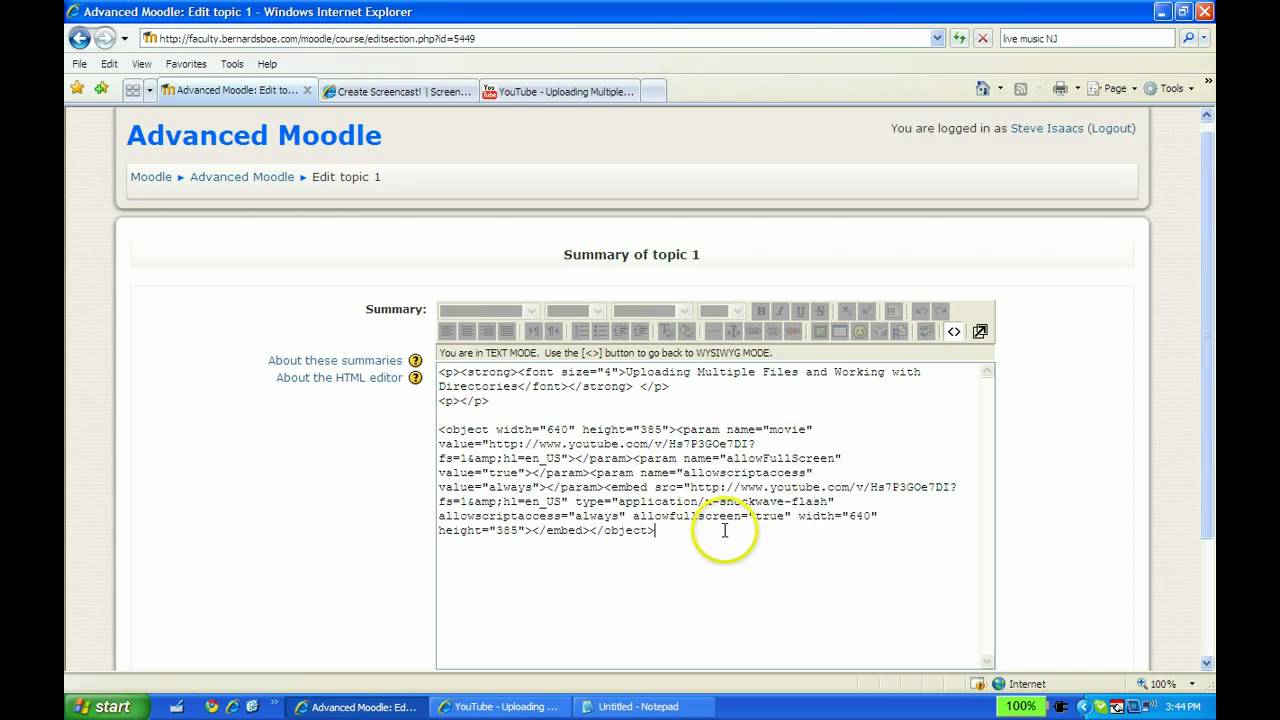Viewport: 1280px width, 720px height.
Task: Follow the Moodle breadcrumb link
Action: 151,177
